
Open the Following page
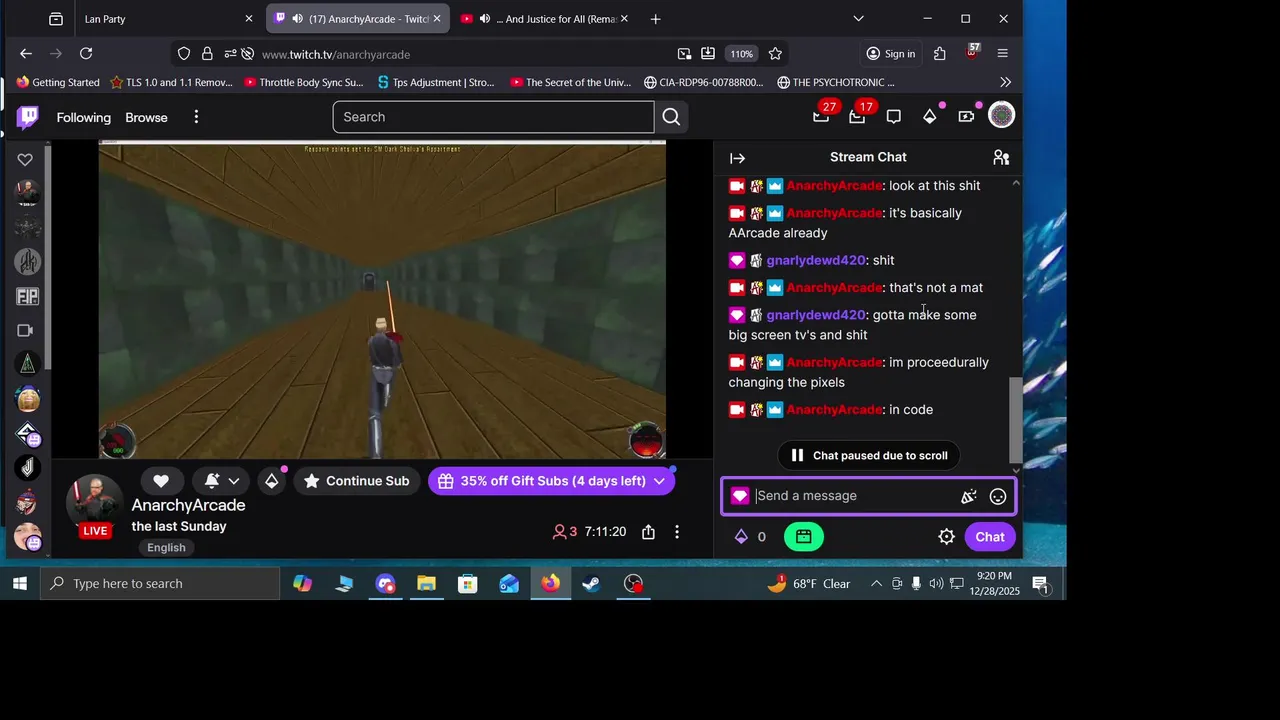click(x=83, y=117)
